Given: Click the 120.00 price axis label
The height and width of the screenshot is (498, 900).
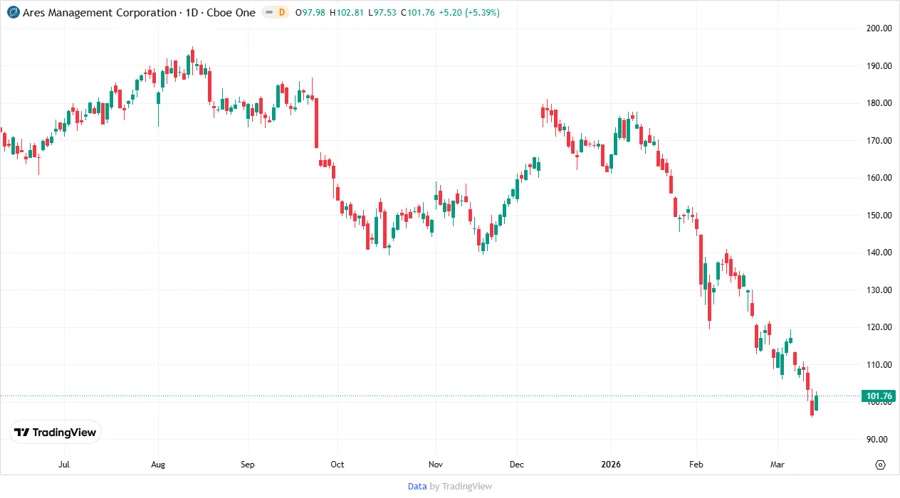Looking at the screenshot, I should [879, 328].
